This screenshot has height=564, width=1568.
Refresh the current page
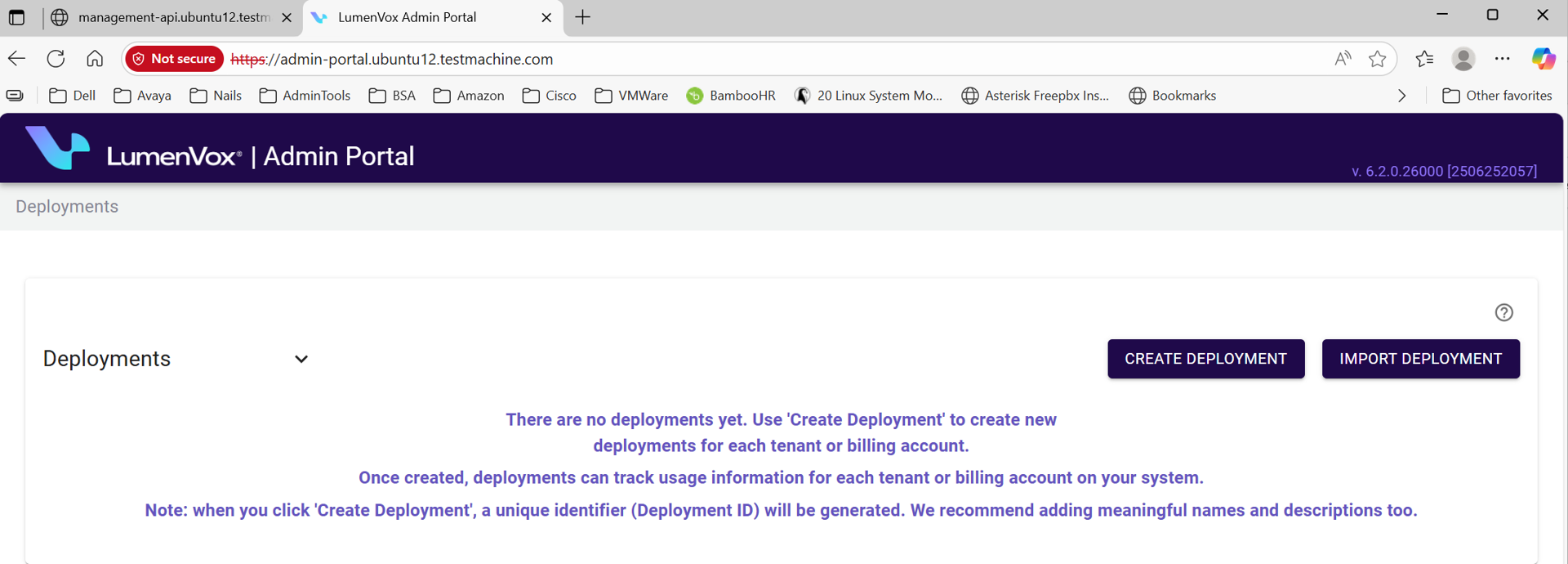[x=56, y=59]
